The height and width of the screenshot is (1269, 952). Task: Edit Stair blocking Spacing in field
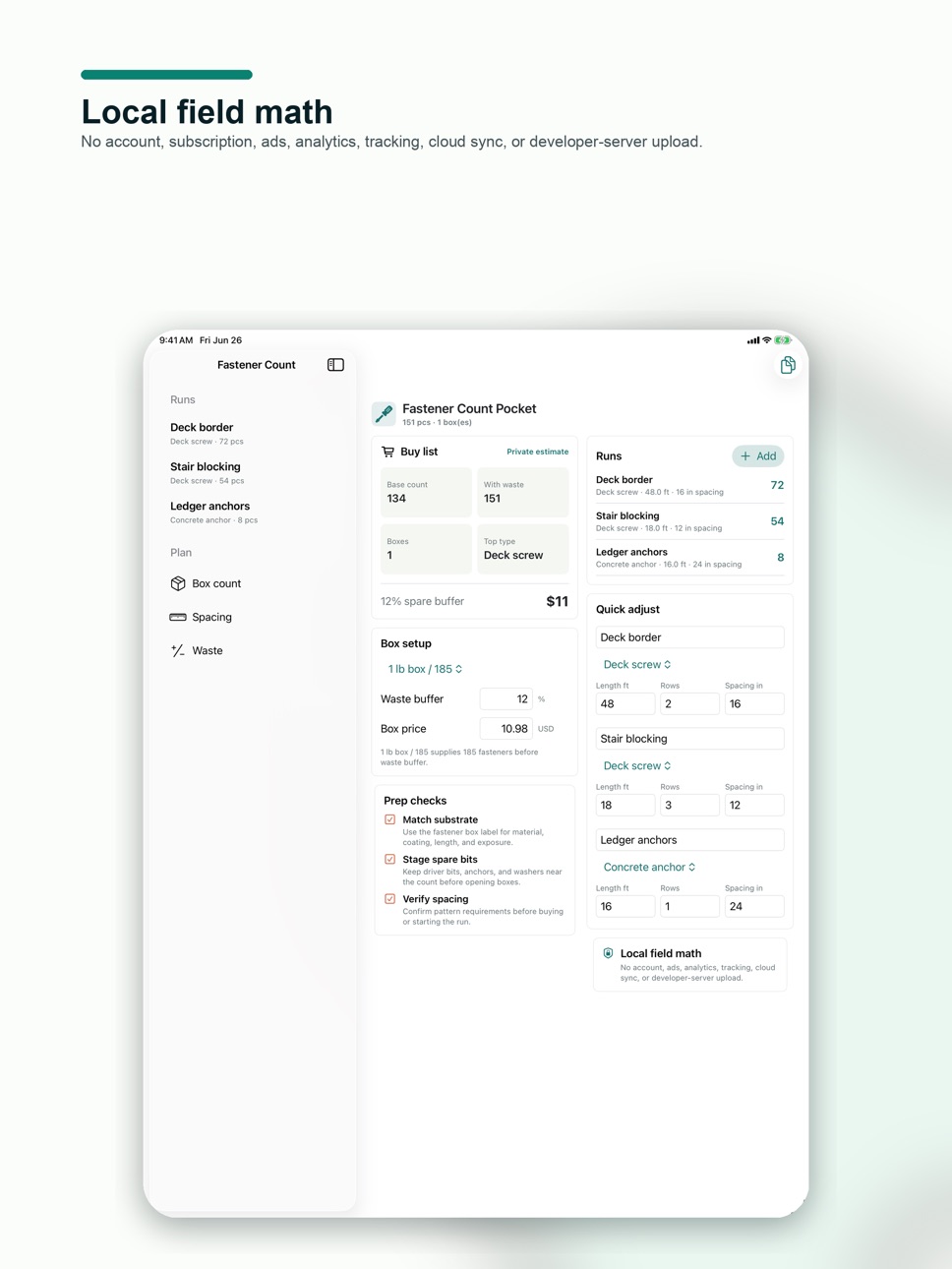click(x=754, y=805)
